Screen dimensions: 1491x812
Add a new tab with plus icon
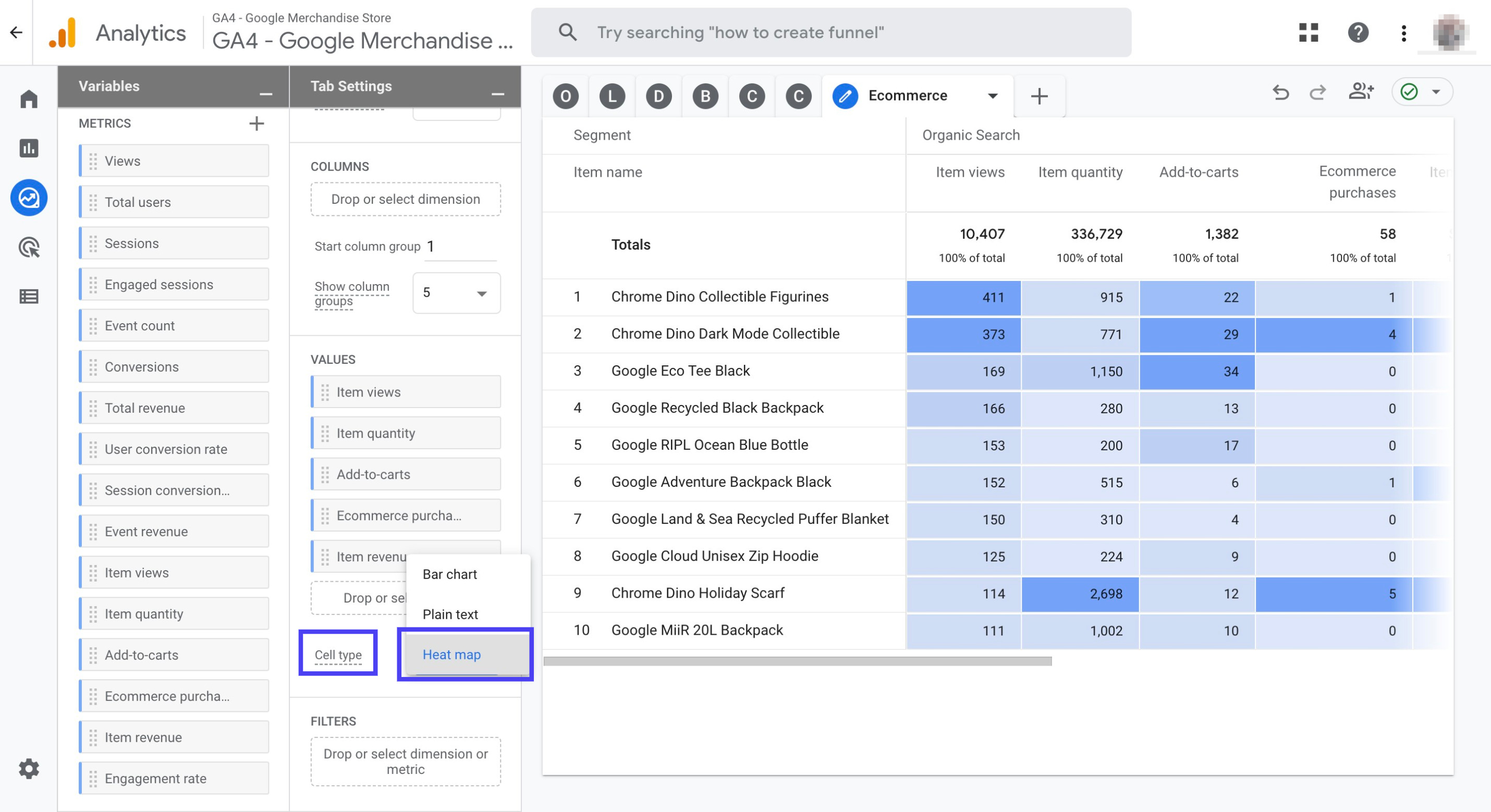(x=1040, y=96)
